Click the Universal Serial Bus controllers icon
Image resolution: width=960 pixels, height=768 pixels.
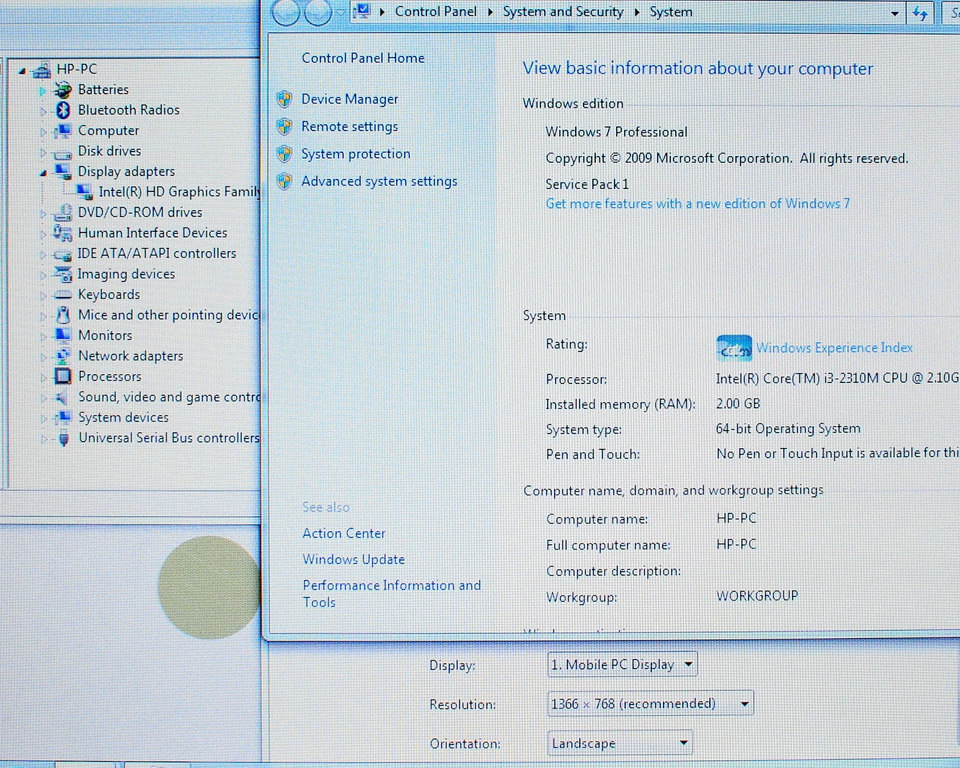[x=63, y=439]
